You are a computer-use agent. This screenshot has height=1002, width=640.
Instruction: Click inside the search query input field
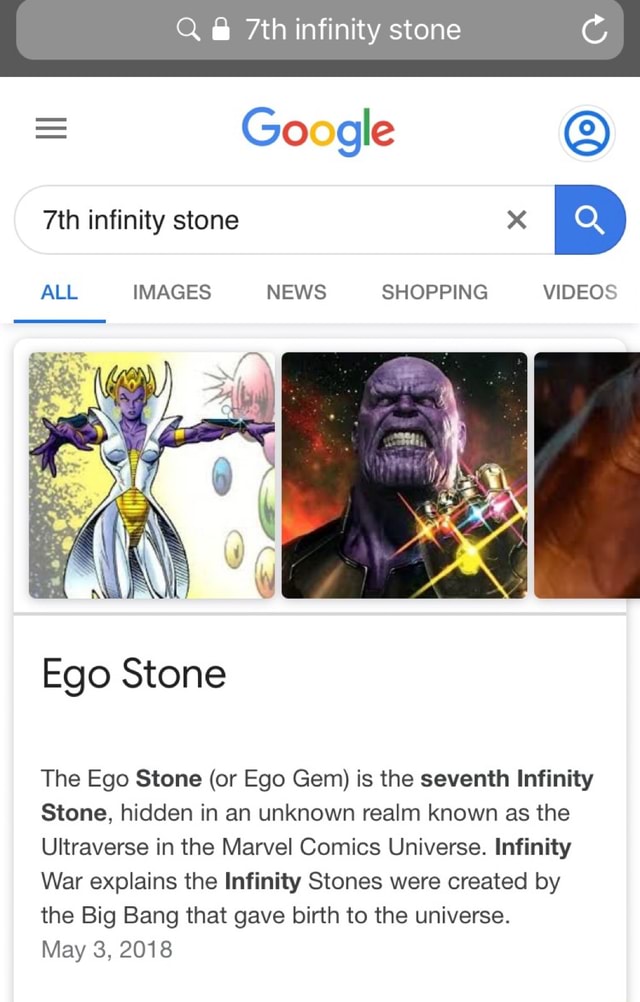(x=250, y=220)
